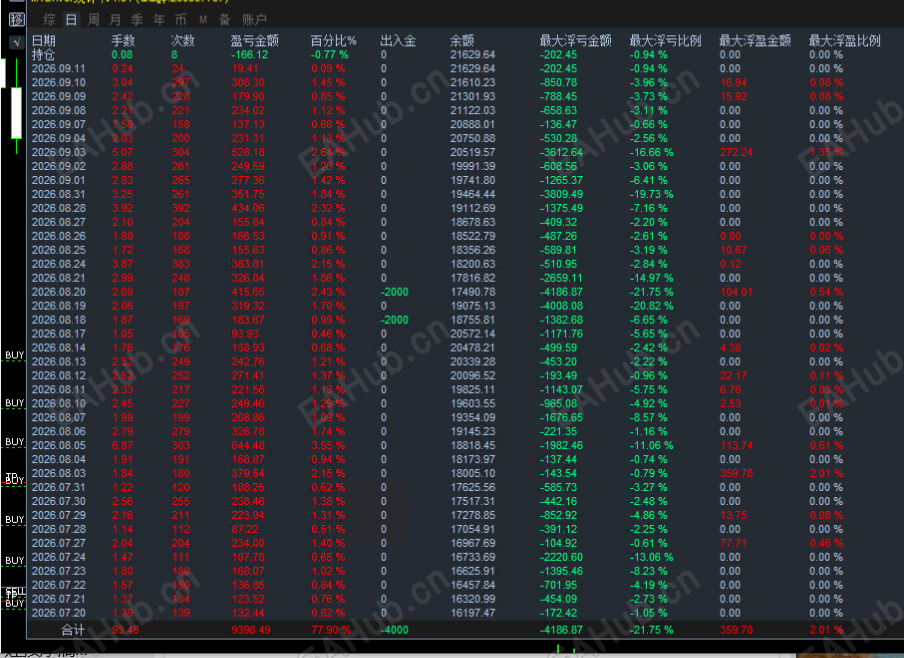Click profit value 528.18
The height and width of the screenshot is (658, 904).
(x=248, y=152)
